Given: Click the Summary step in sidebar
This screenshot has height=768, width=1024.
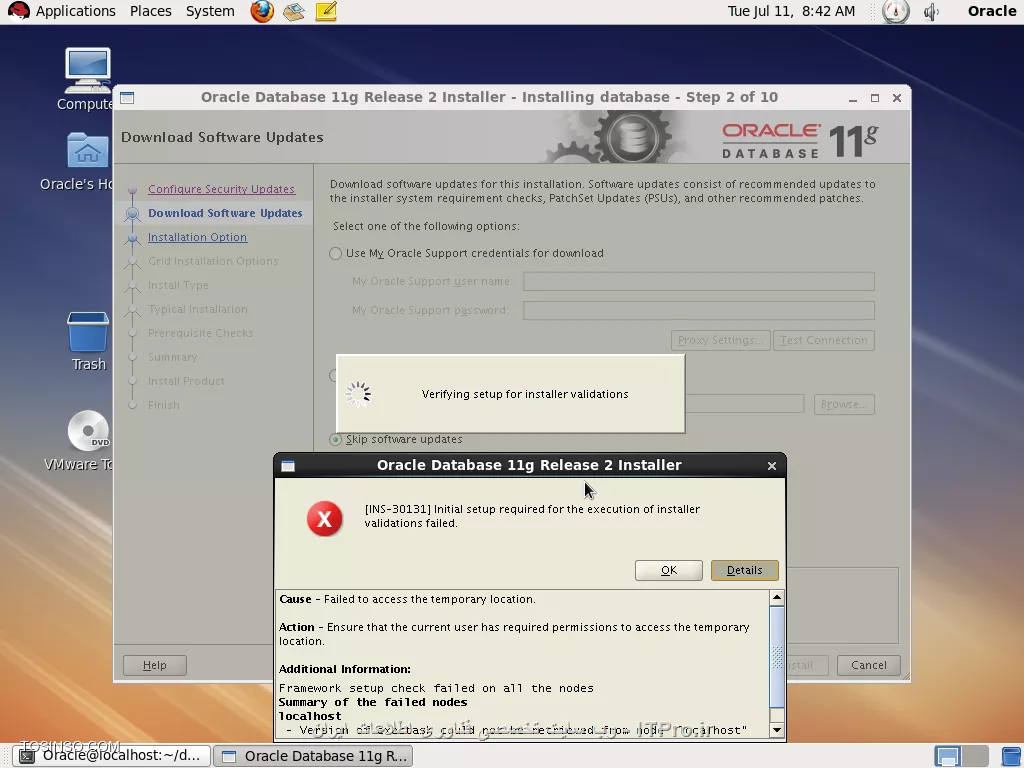Looking at the screenshot, I should coord(172,357).
